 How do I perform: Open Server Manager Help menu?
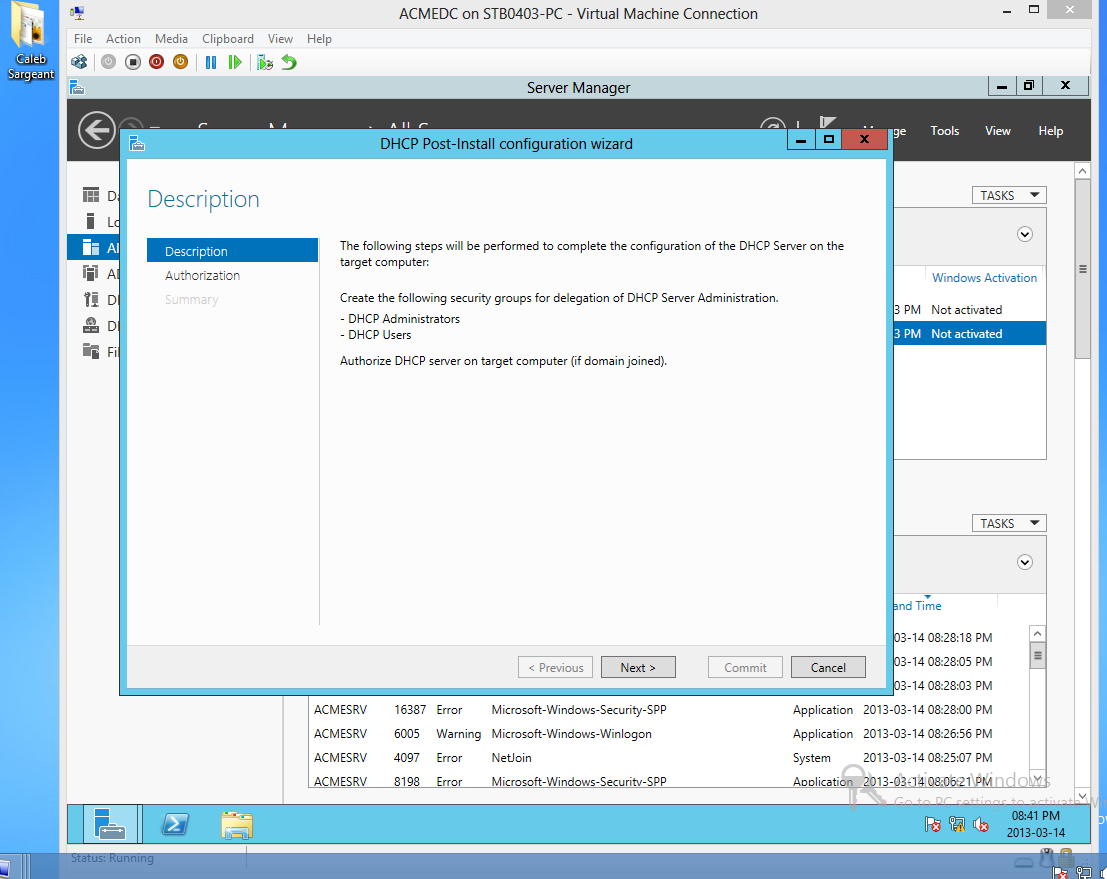[x=1051, y=131]
